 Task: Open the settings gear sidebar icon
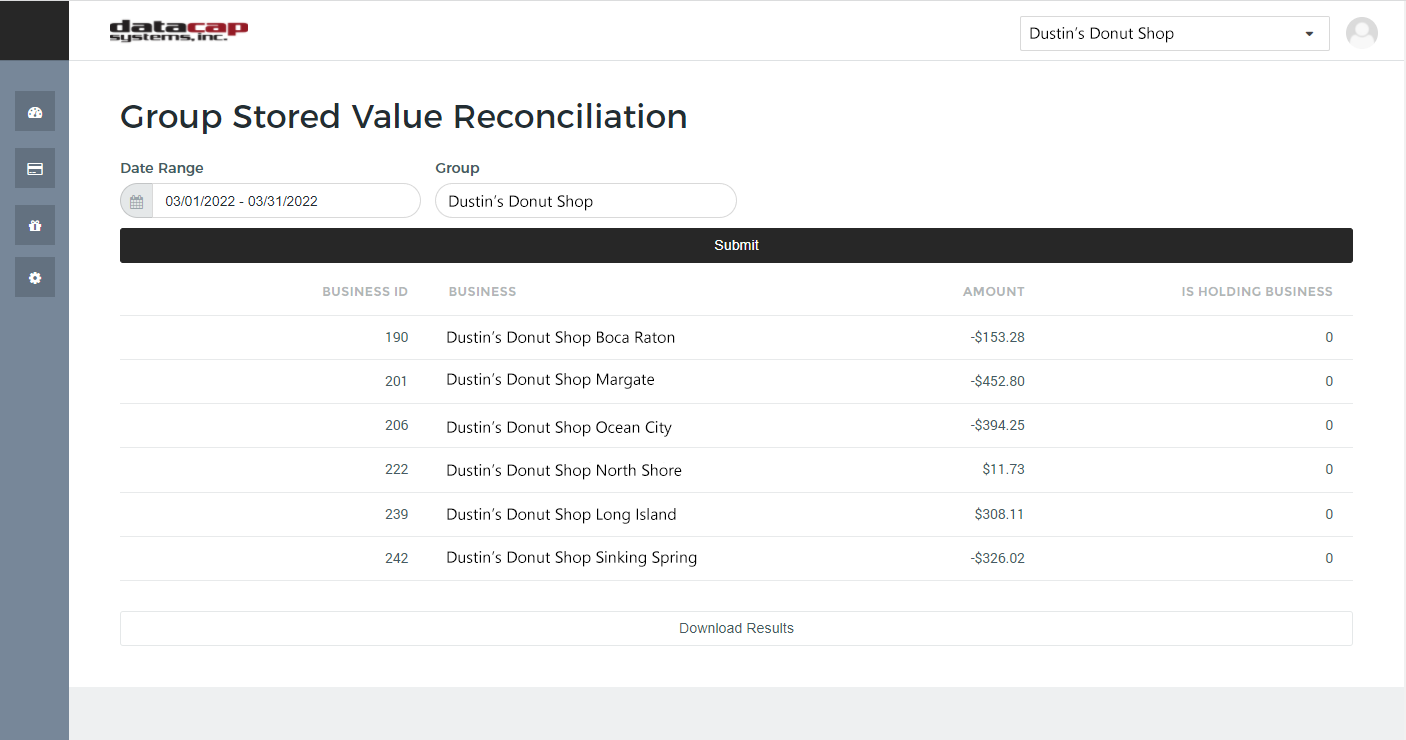35,278
